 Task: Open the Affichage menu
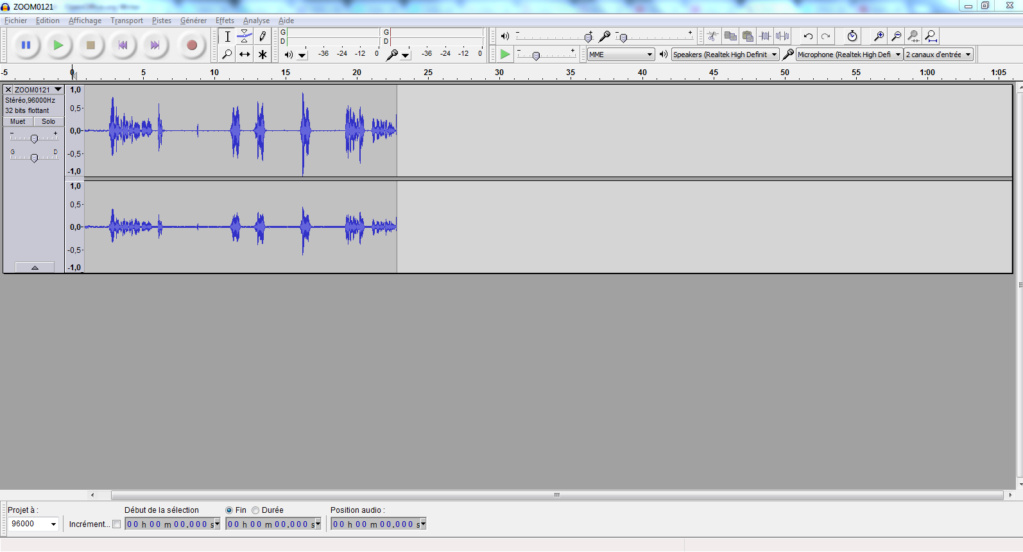[85, 21]
